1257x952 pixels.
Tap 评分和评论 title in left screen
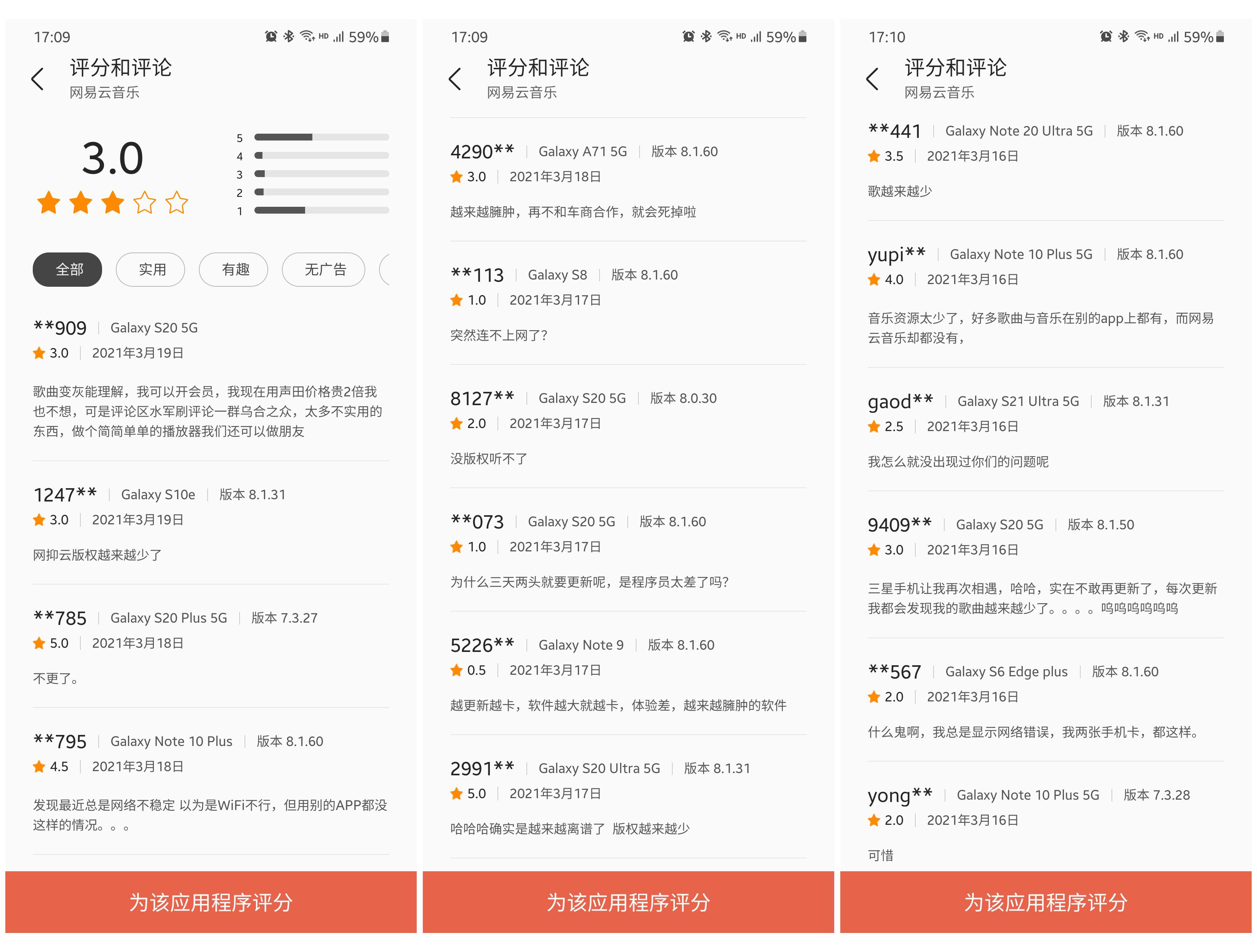[x=120, y=68]
